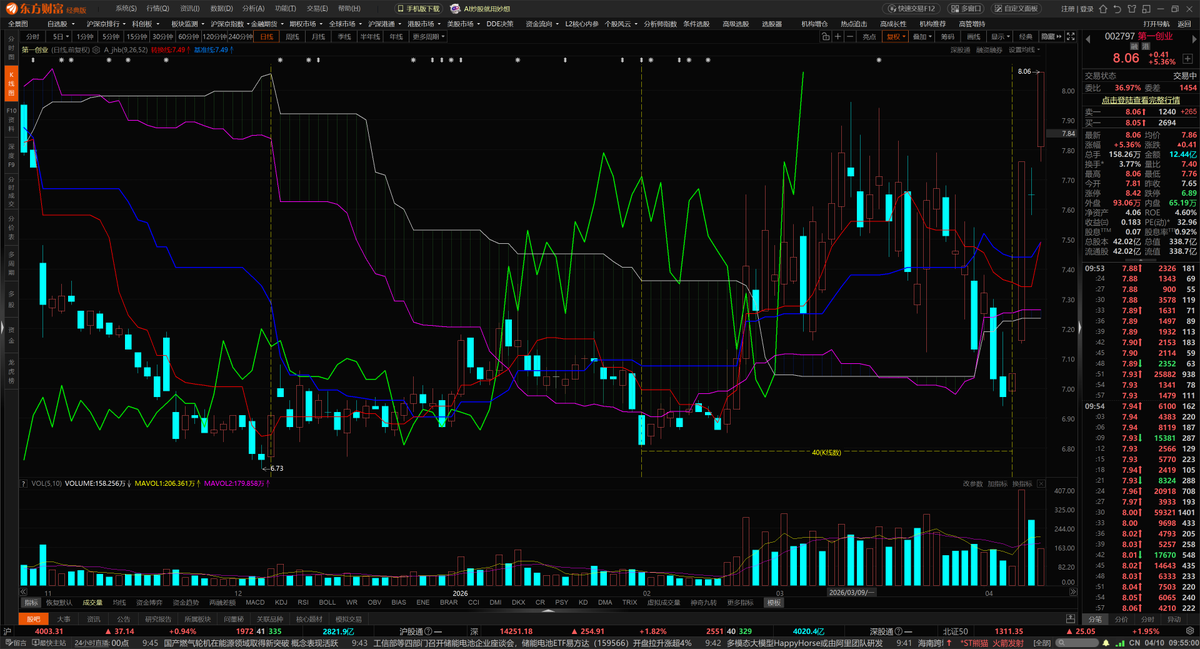The image size is (1200, 649).
Task: Open 研究报告 bottom tab
Action: pyautogui.click(x=158, y=619)
